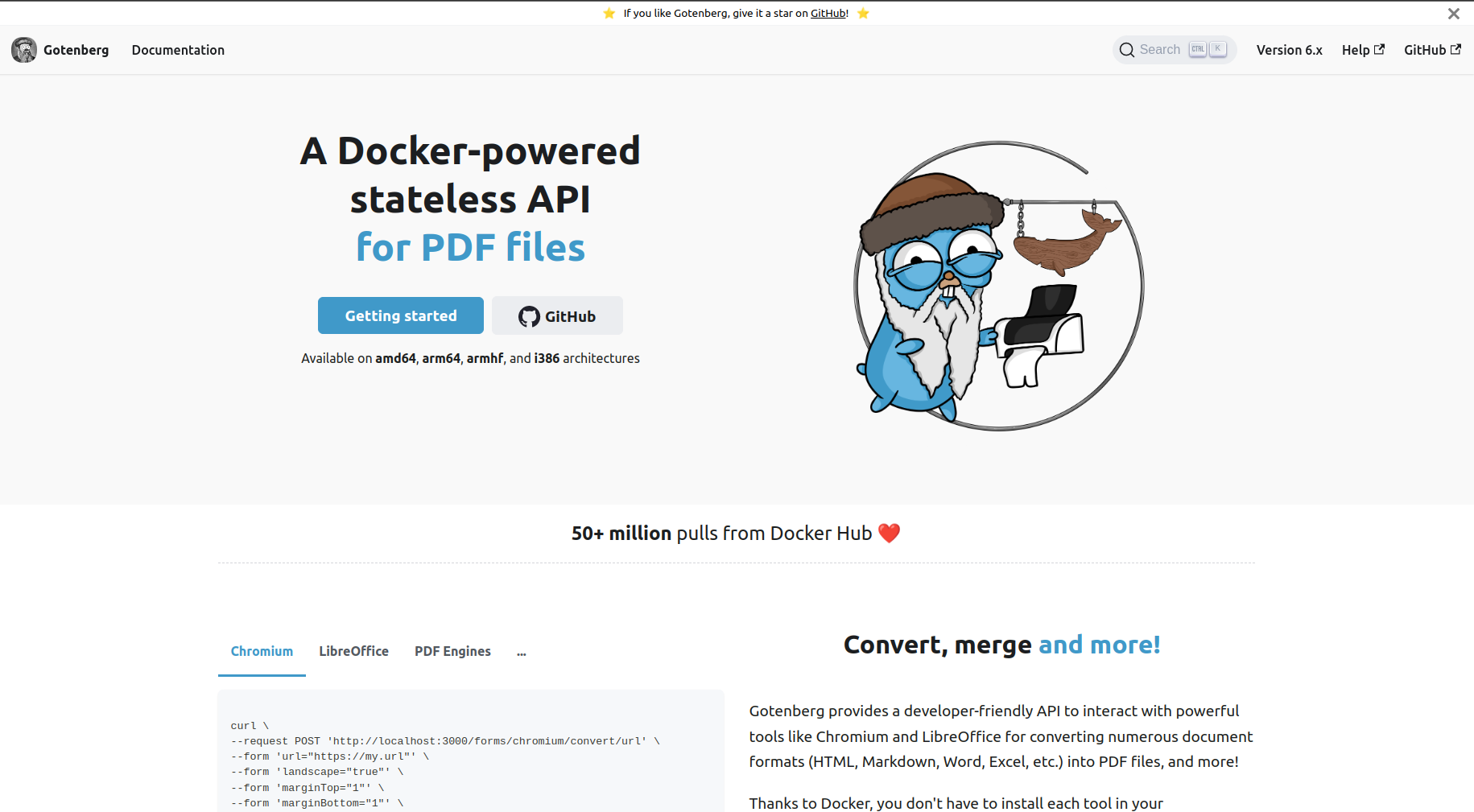This screenshot has height=812, width=1474.
Task: Click the external link icon beside Help
Action: 1379,49
